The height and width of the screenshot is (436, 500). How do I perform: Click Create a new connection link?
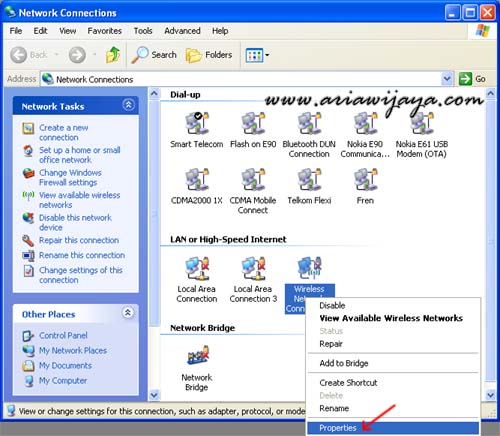64,133
